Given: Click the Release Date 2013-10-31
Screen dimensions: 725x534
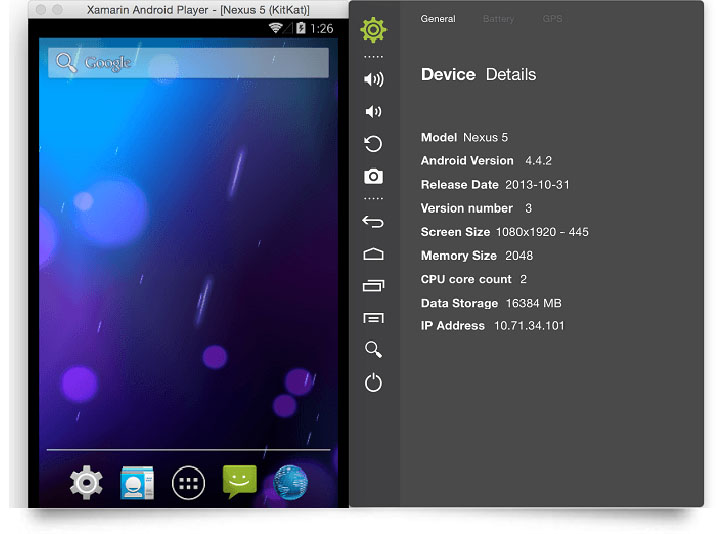Looking at the screenshot, I should pos(537,184).
